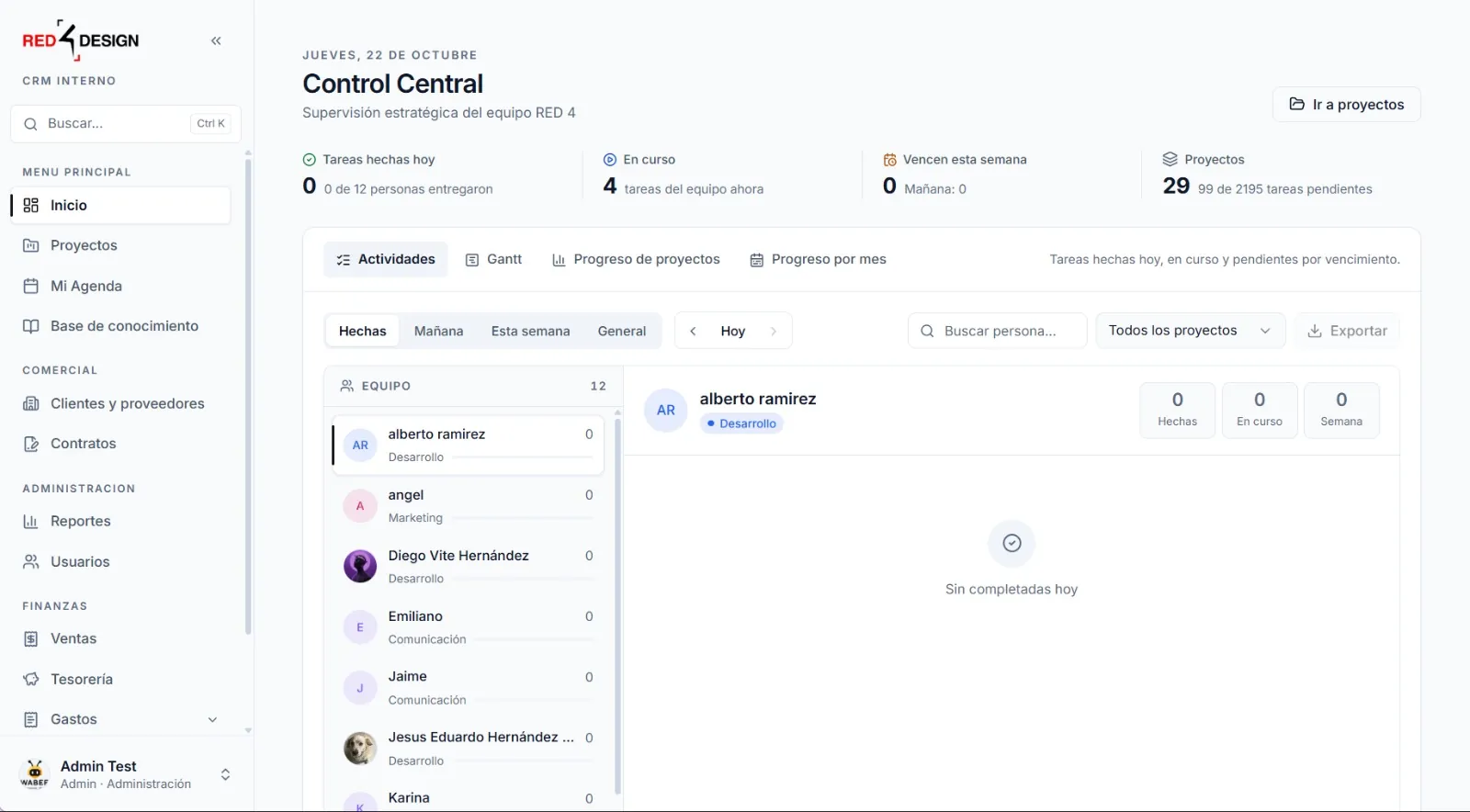Select Emiliano from the team list
The height and width of the screenshot is (812, 1470).
[x=469, y=627]
